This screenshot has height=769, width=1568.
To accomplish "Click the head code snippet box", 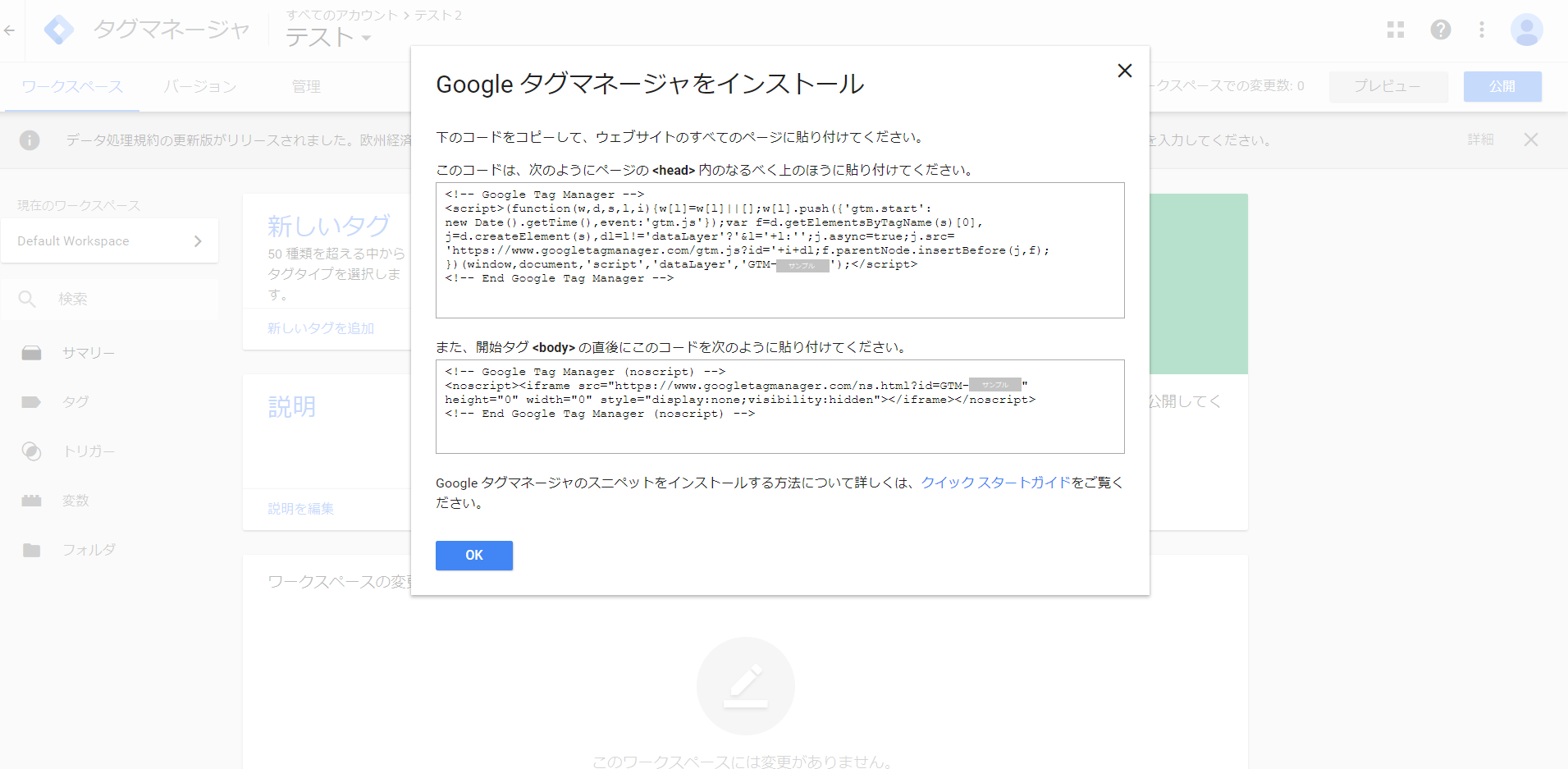I will [x=780, y=250].
